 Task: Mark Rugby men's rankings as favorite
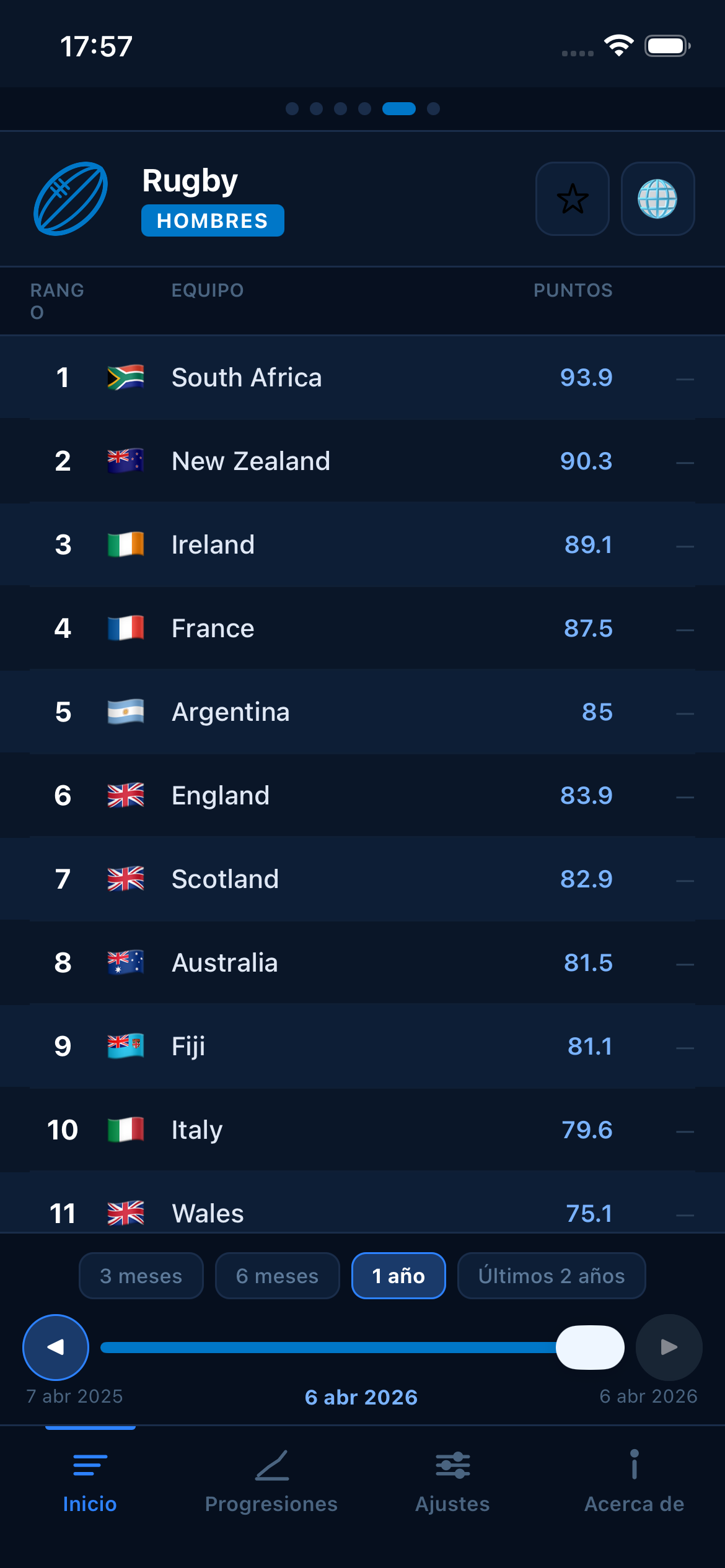pos(571,199)
